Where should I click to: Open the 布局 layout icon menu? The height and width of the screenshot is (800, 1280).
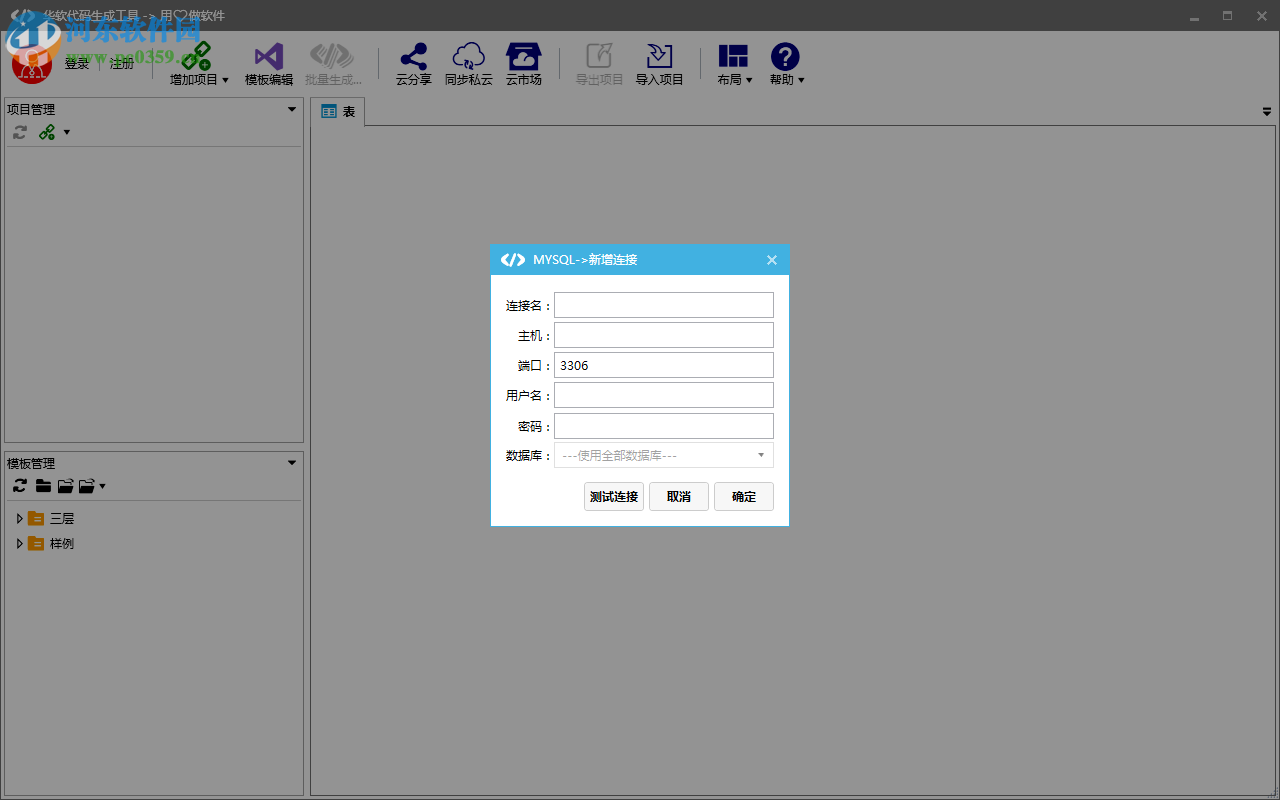click(733, 57)
